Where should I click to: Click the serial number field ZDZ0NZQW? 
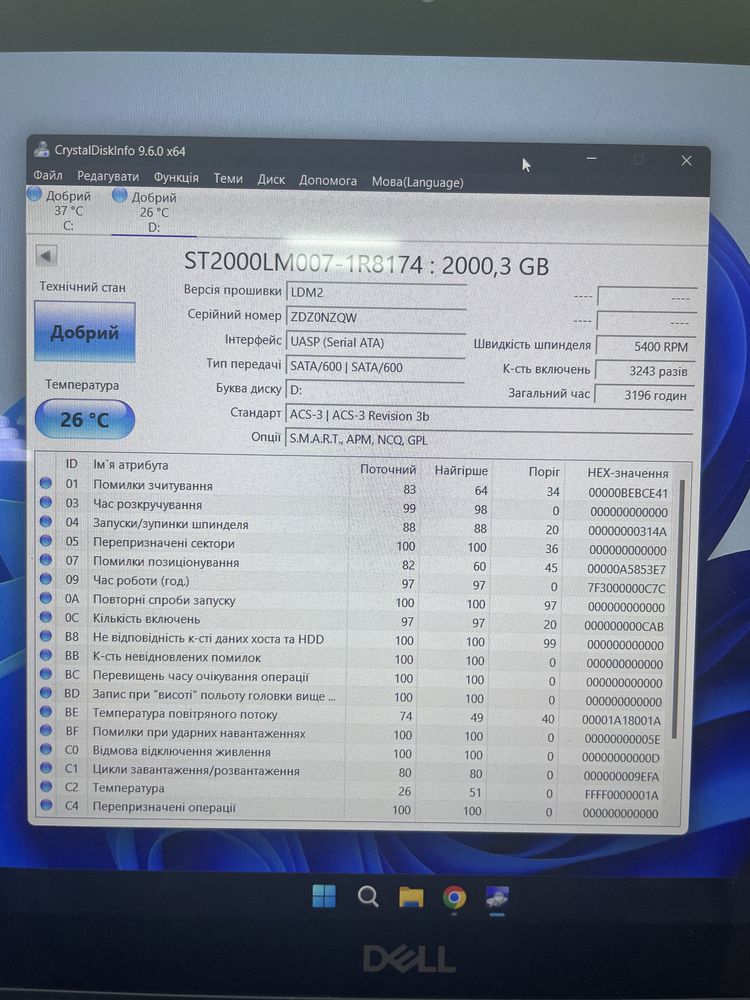(x=375, y=318)
